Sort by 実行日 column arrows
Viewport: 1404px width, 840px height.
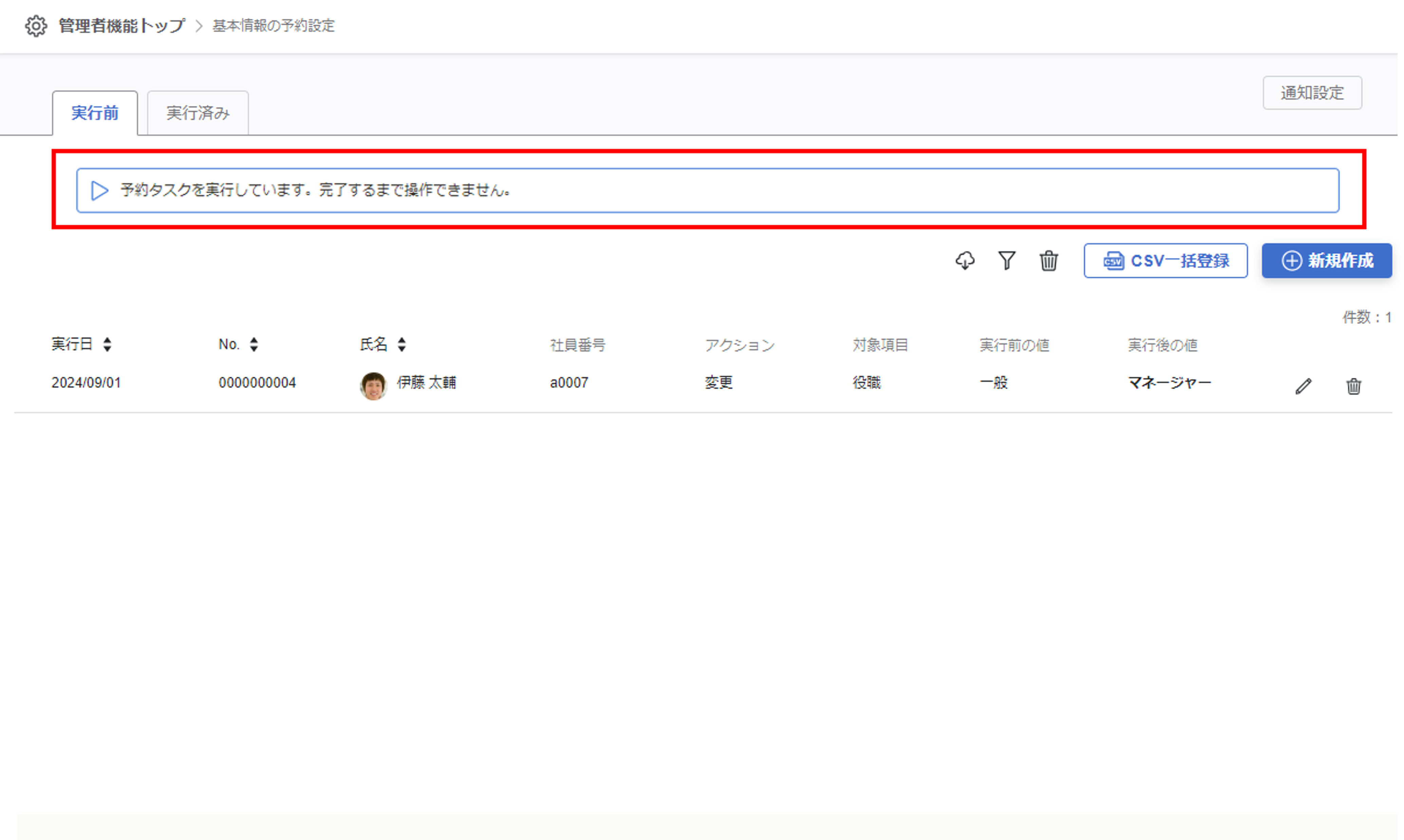pyautogui.click(x=107, y=345)
